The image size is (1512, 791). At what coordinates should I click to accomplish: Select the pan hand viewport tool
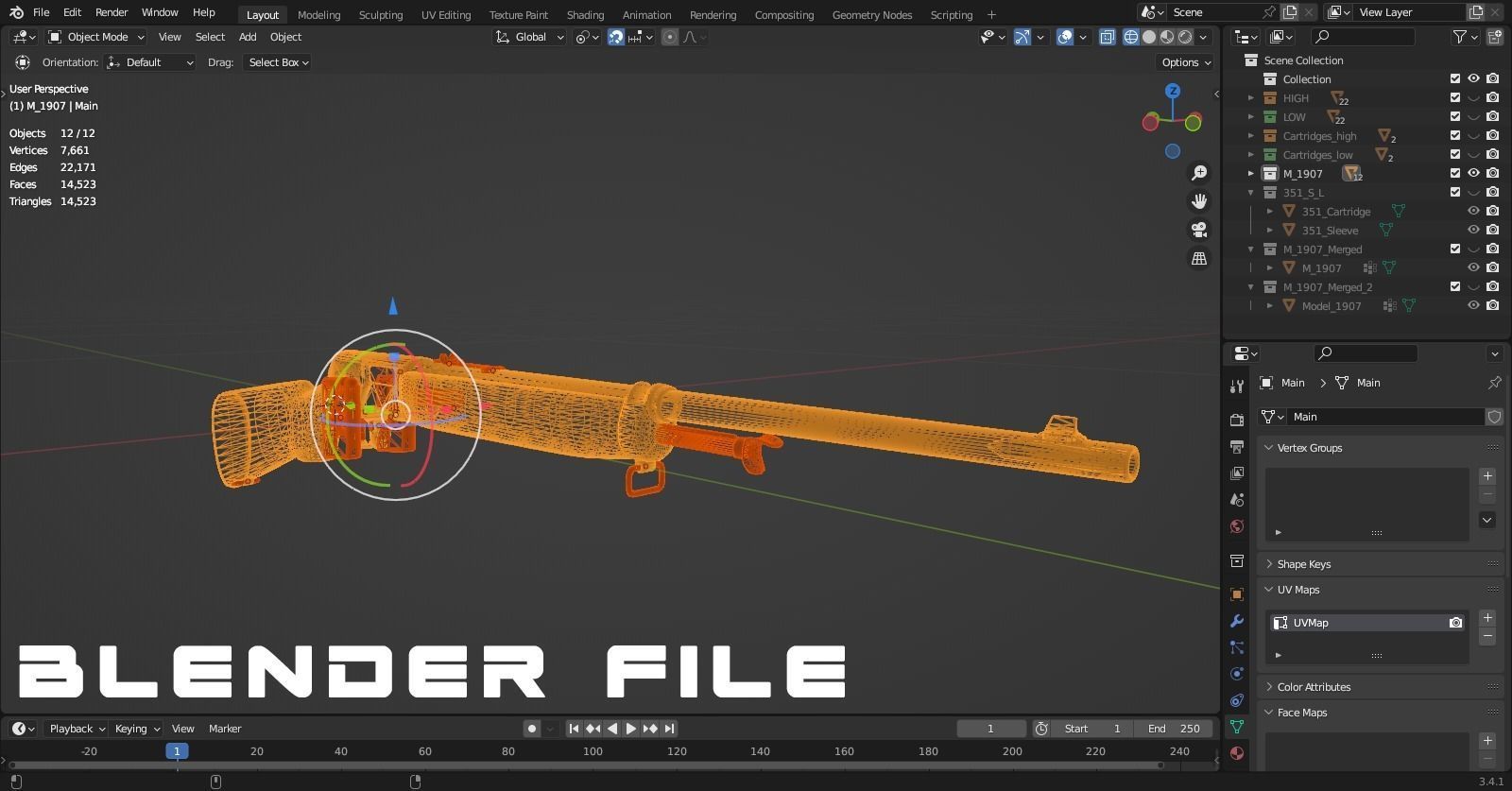[x=1199, y=201]
